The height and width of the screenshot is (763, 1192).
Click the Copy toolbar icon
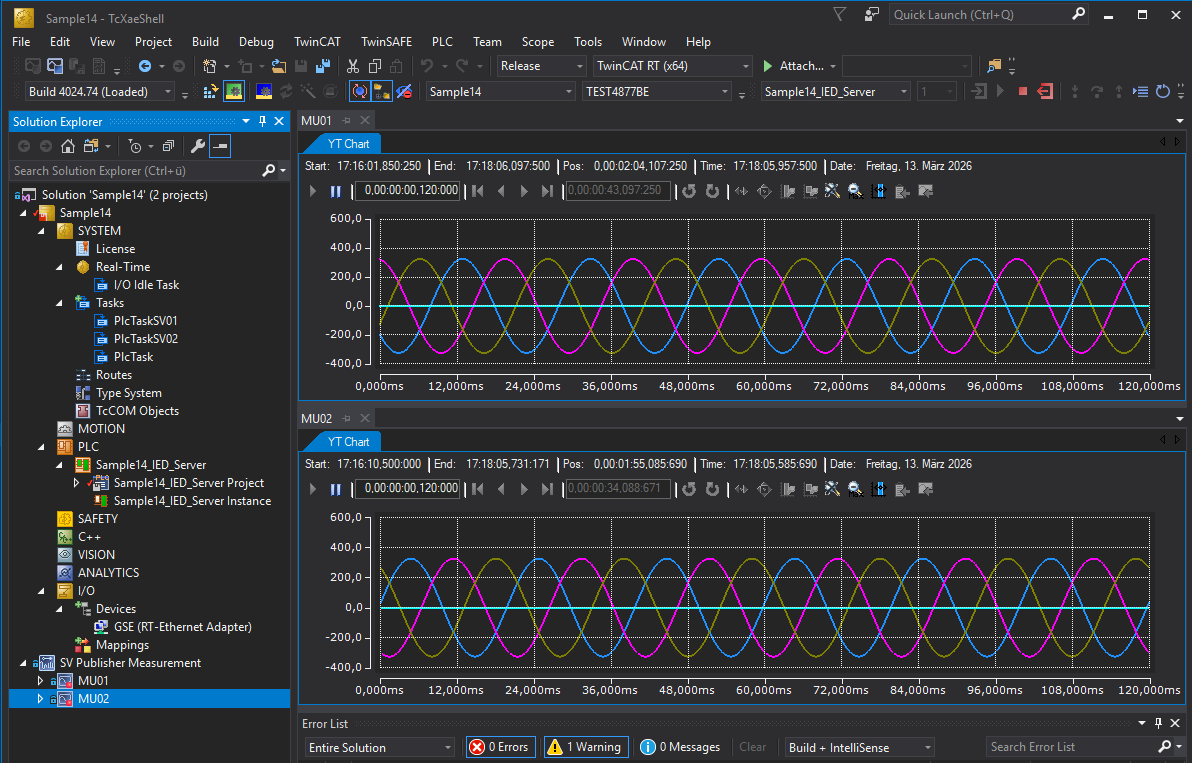coord(375,66)
